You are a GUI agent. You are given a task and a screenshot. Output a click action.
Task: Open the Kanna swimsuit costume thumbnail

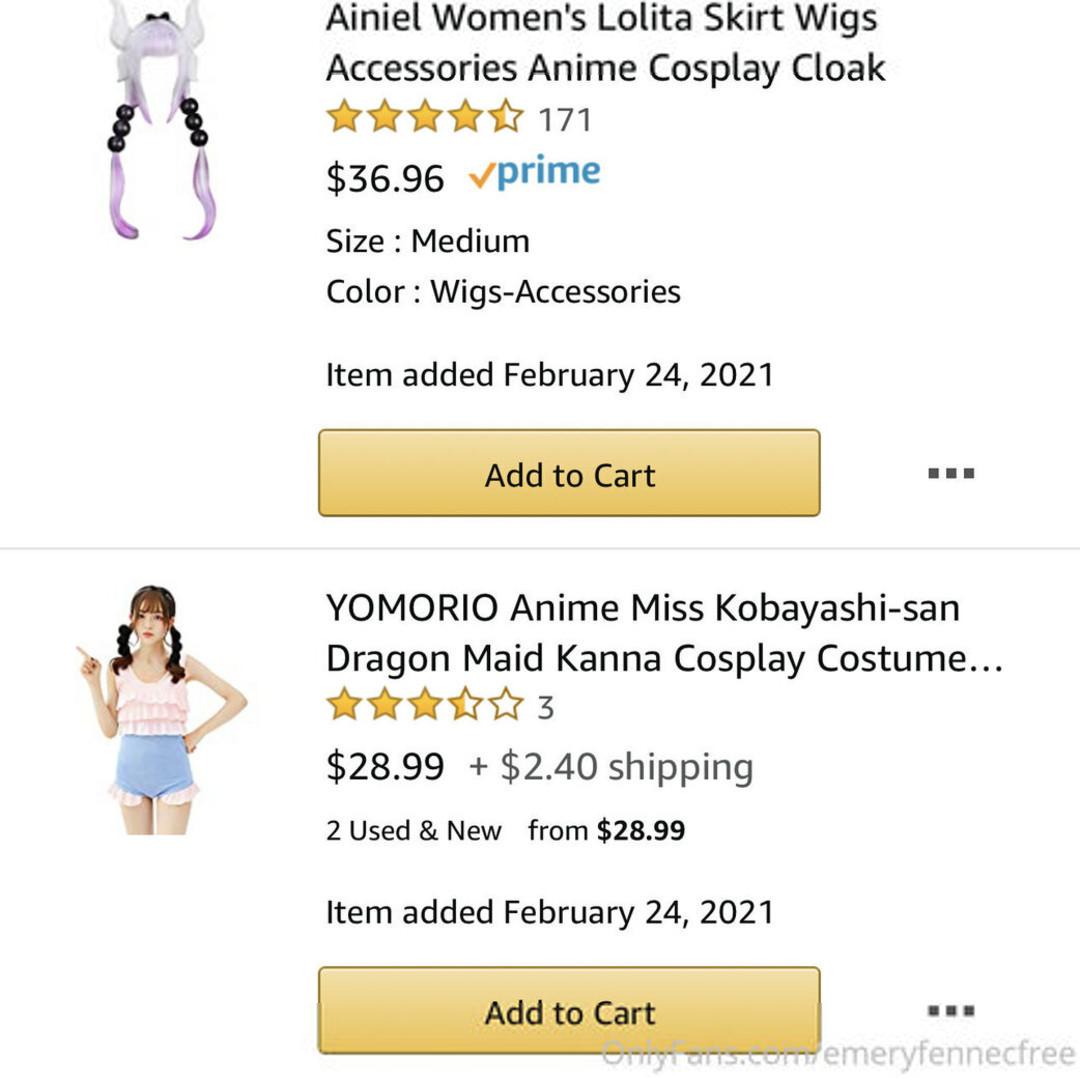pos(160,710)
